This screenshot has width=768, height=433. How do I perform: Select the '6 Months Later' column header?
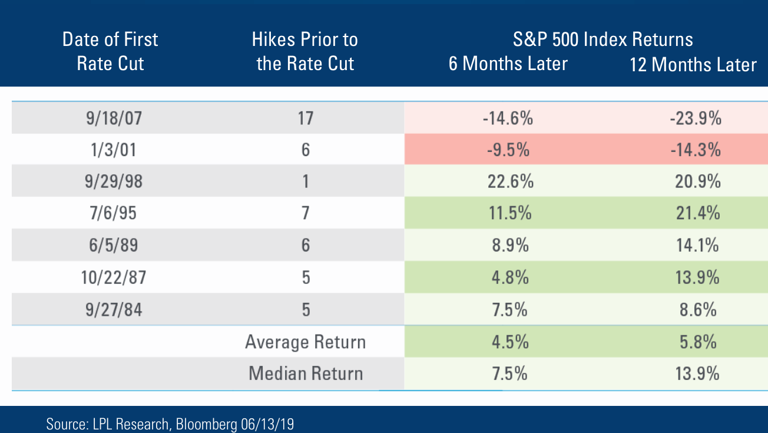click(508, 64)
